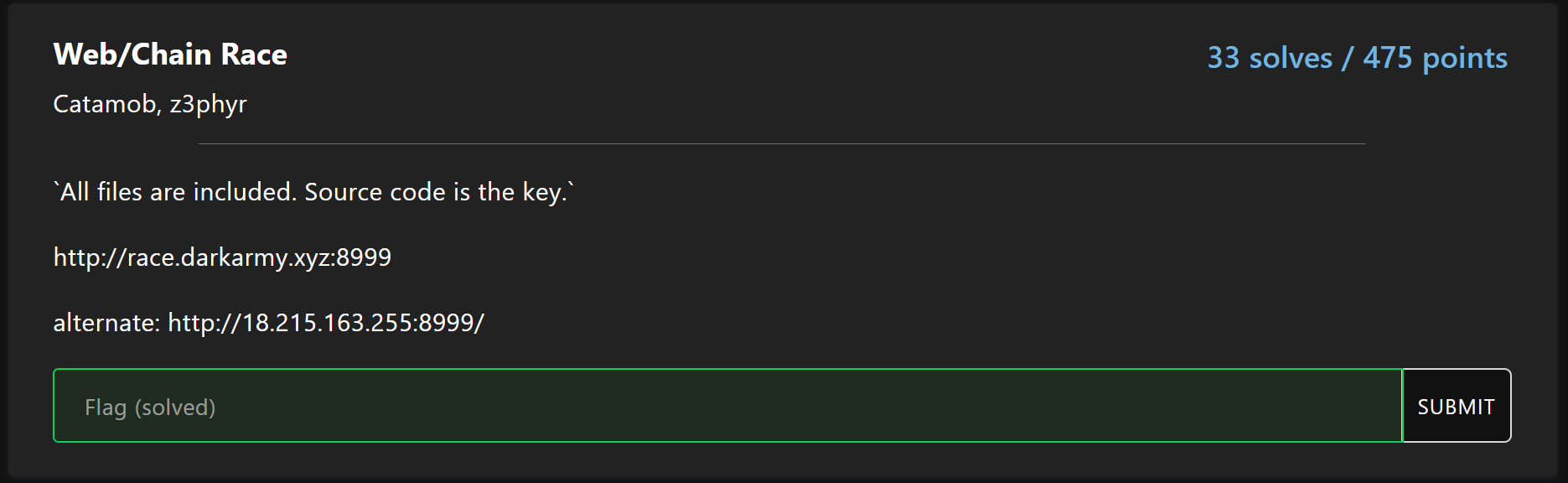The height and width of the screenshot is (483, 1568).
Task: Open the 33 solves / 475 points link
Action: 1357,58
